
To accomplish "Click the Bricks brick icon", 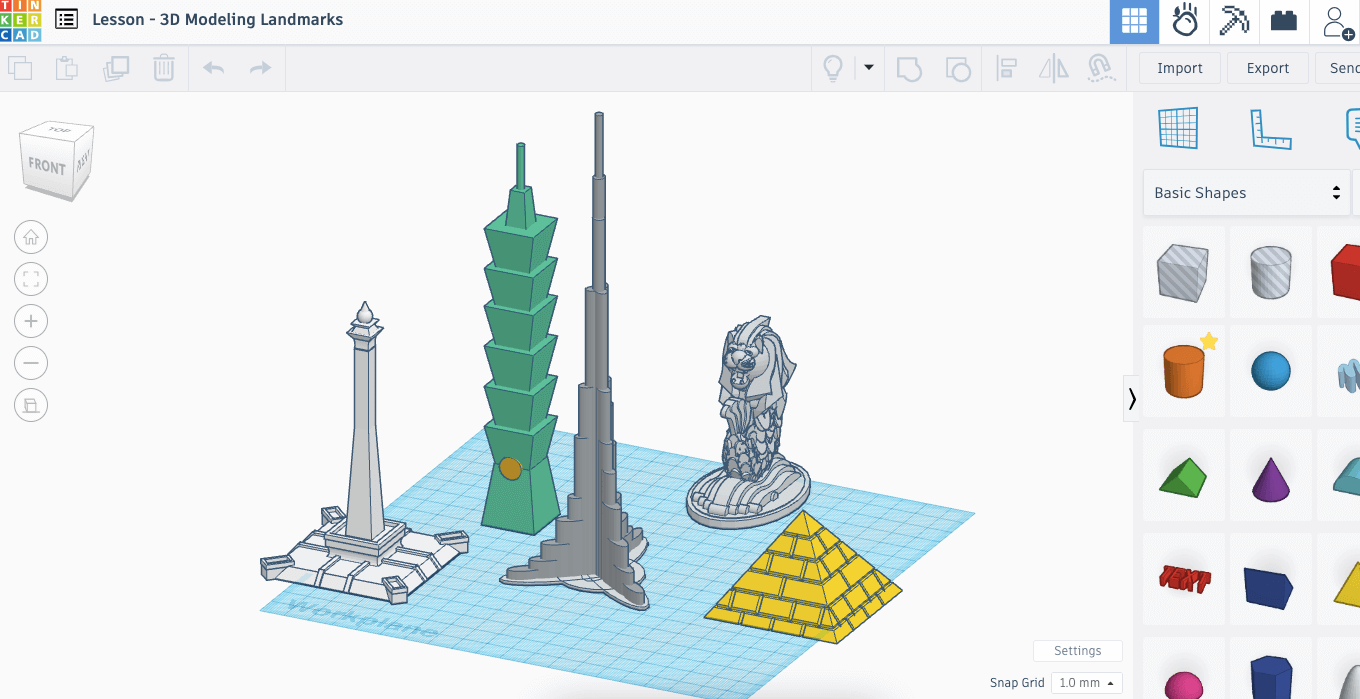I will [1284, 21].
